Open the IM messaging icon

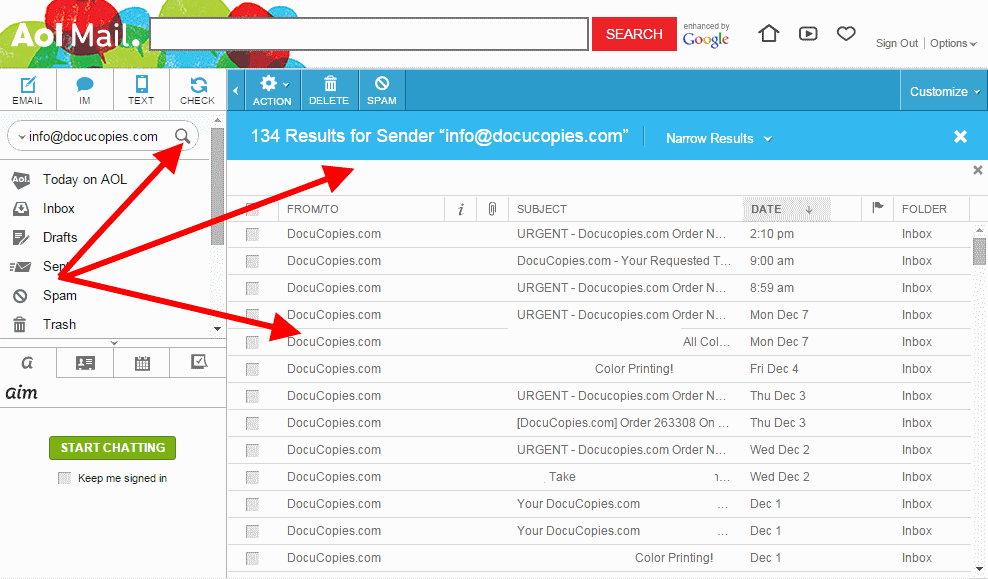tap(85, 89)
